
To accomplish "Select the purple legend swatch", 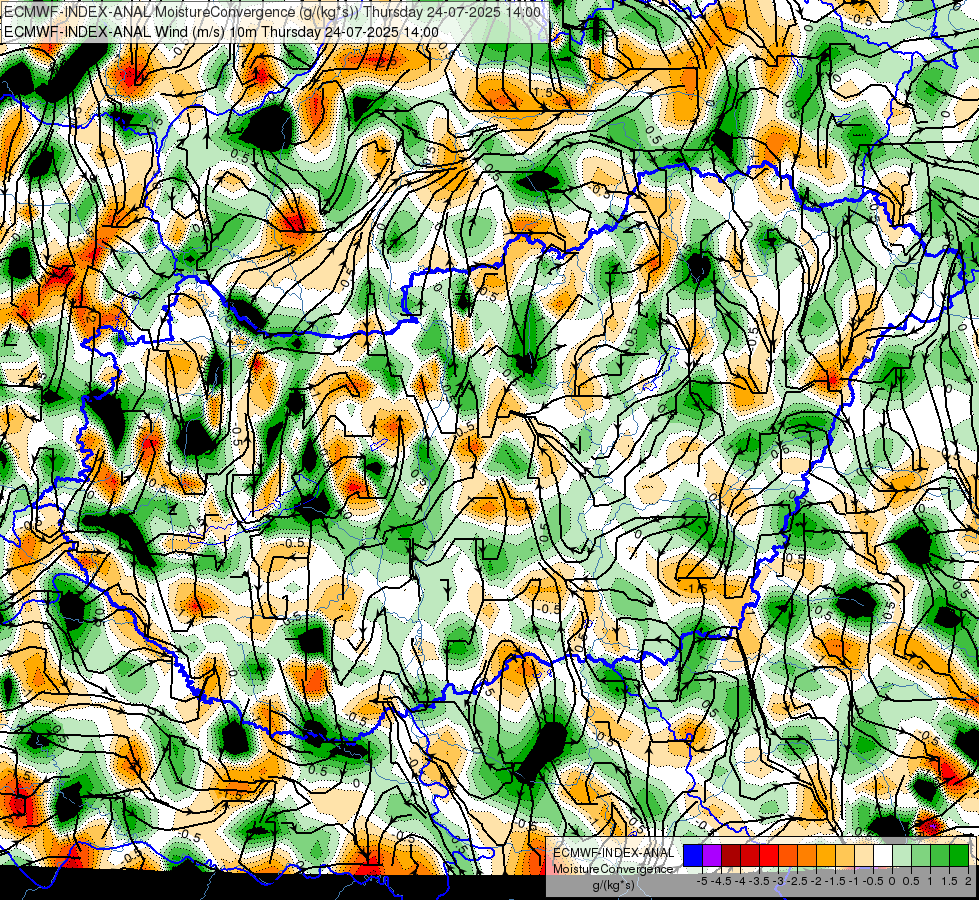I will (x=712, y=855).
